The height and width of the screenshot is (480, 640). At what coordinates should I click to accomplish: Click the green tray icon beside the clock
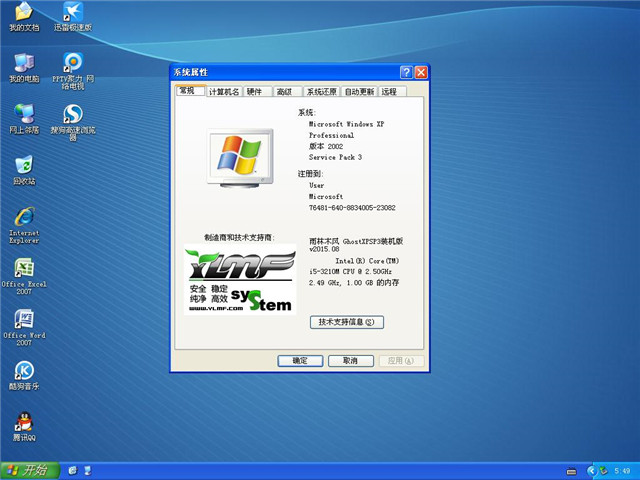(603, 471)
